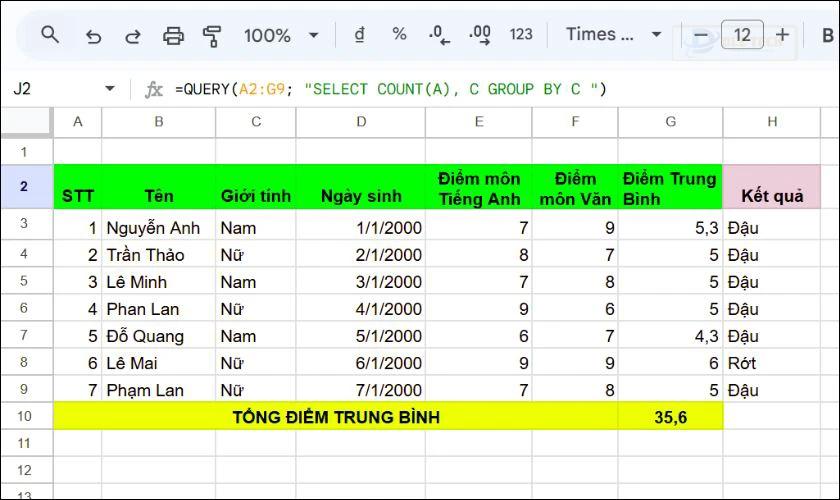
Task: Click the select-all corner box
Action: pyautogui.click(x=26, y=122)
